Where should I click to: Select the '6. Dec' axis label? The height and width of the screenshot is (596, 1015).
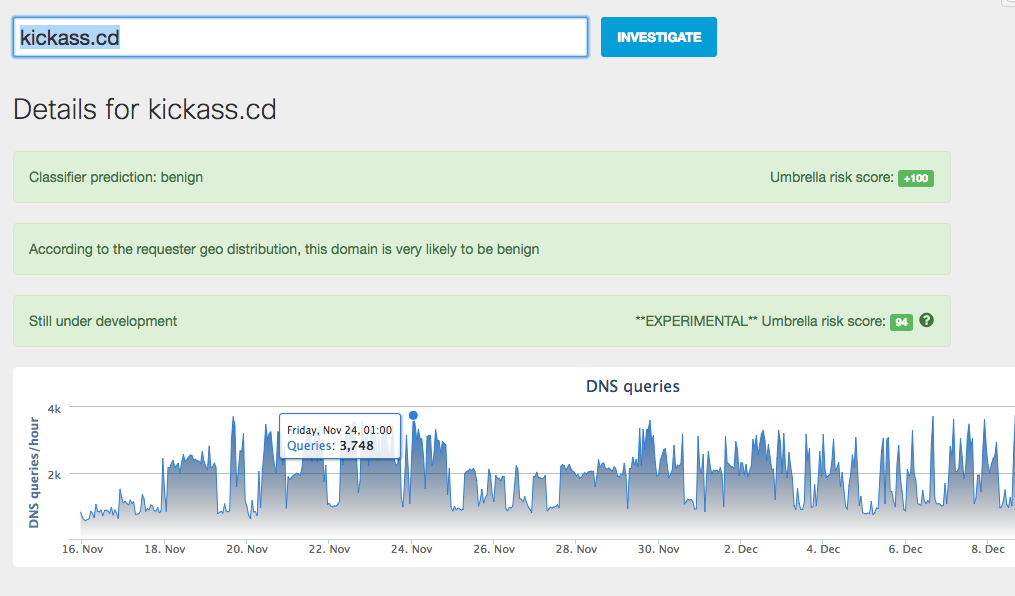click(x=905, y=549)
